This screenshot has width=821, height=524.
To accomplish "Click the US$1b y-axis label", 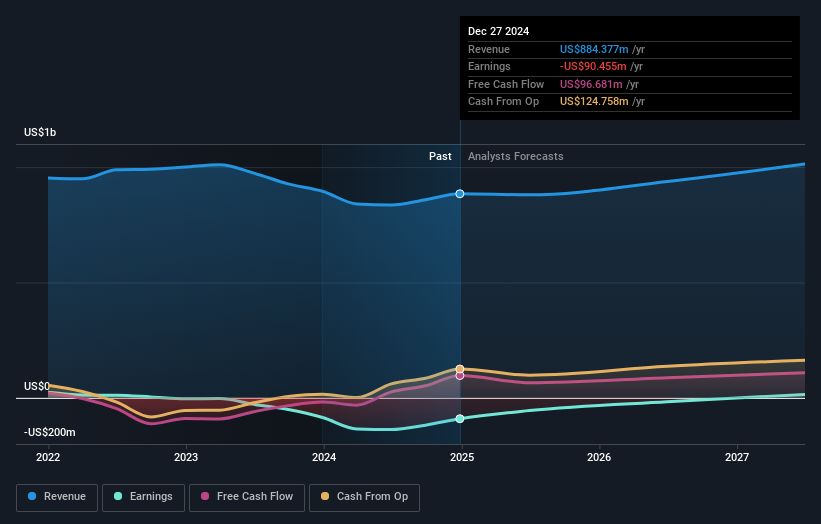I will tap(40, 132).
